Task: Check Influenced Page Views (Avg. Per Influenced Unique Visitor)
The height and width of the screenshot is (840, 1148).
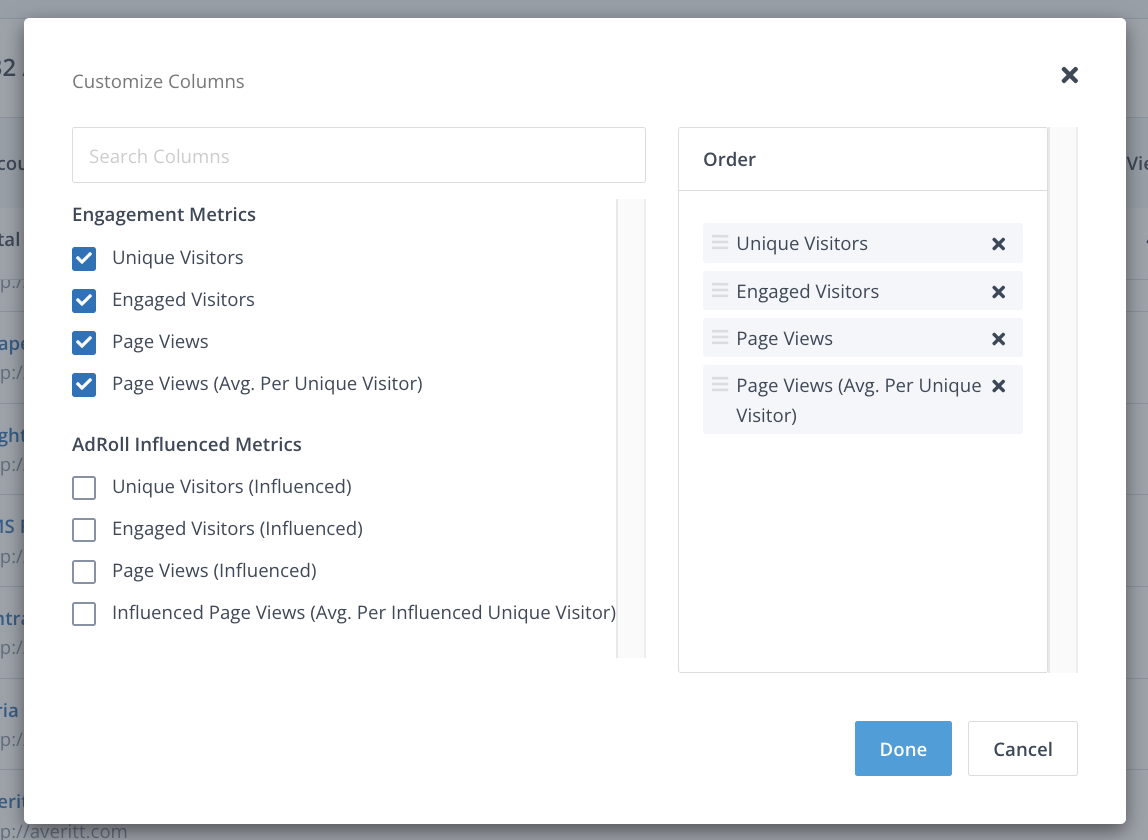Action: [x=84, y=614]
